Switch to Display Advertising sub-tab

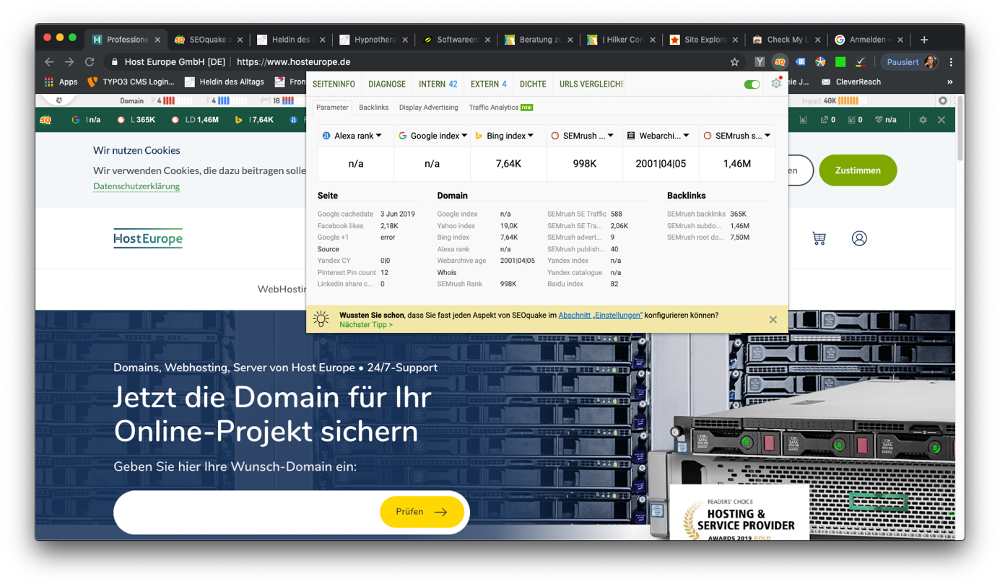coord(429,107)
